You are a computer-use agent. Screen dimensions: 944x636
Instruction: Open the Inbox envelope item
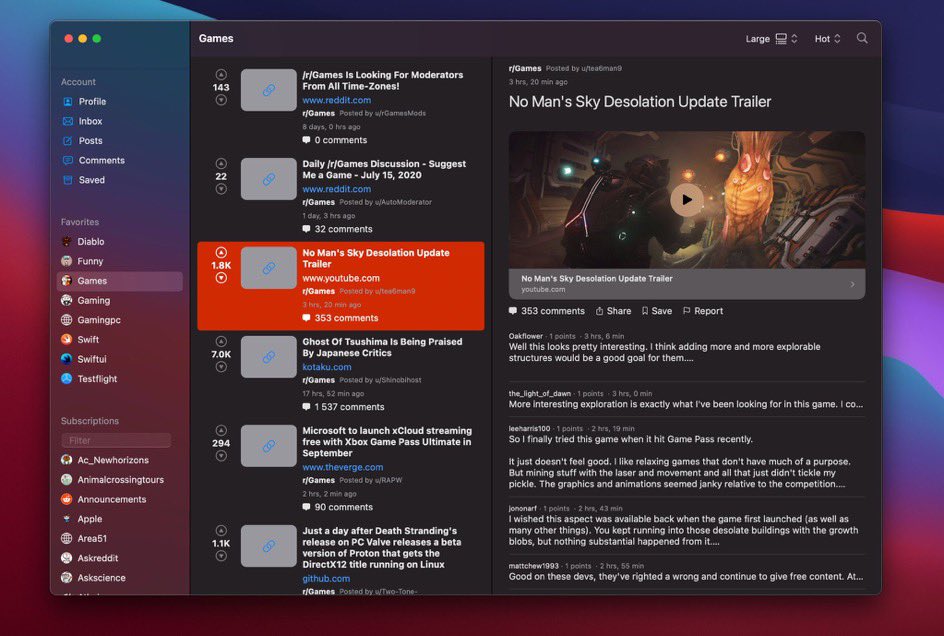(x=120, y=121)
